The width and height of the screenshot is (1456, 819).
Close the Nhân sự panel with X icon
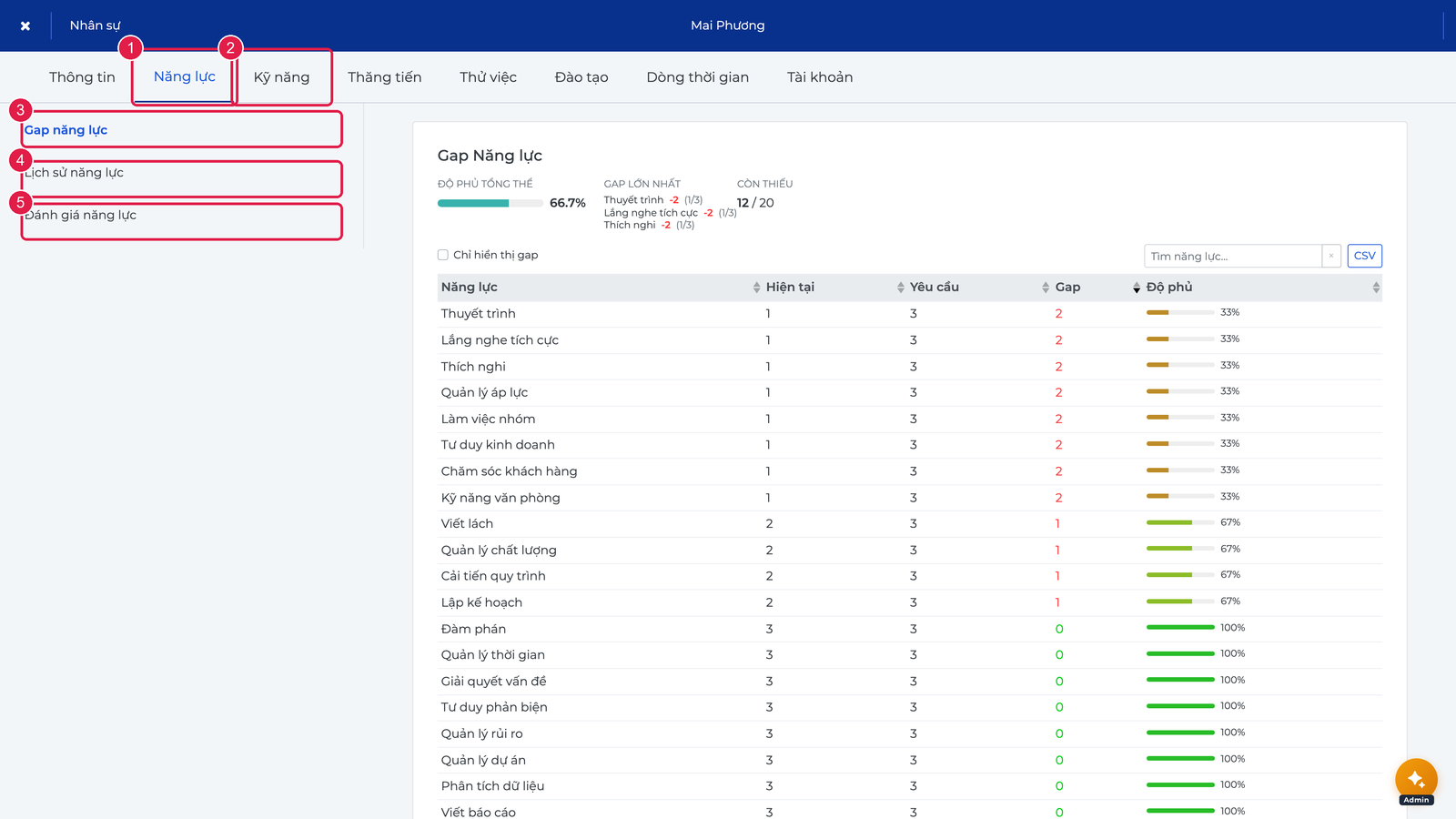point(25,25)
